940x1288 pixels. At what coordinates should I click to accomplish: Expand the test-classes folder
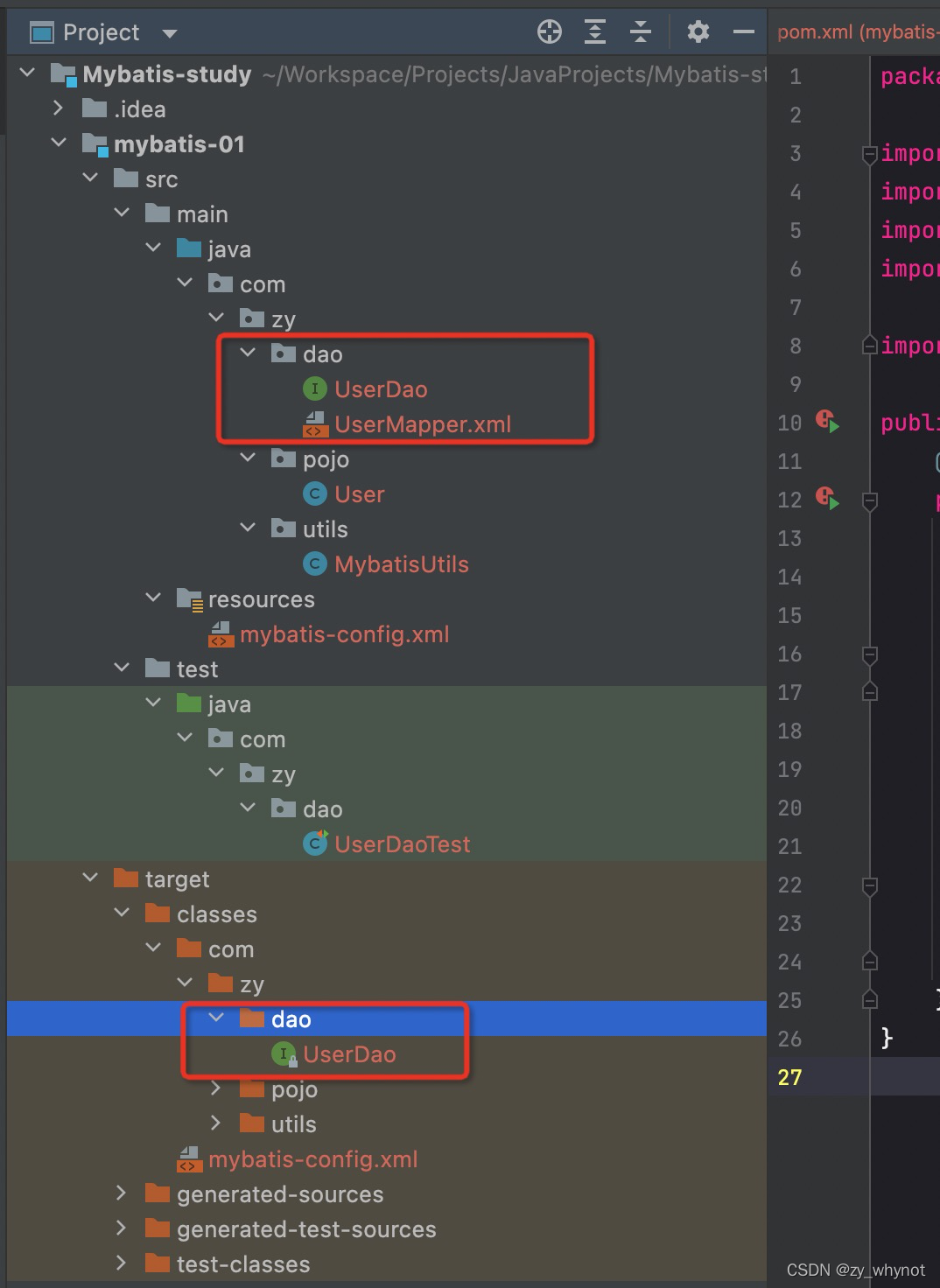pos(122,1263)
